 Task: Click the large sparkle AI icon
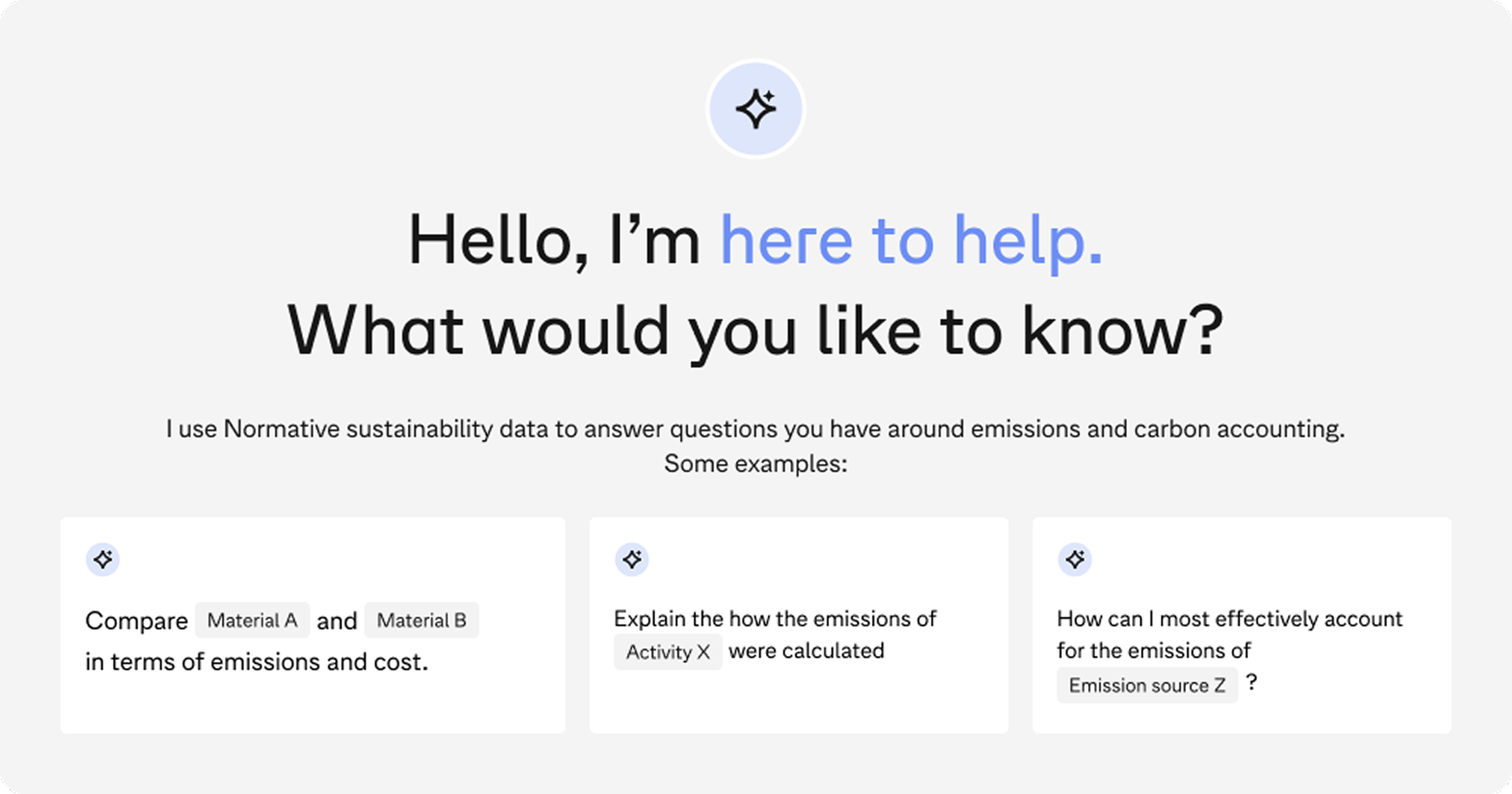pos(756,109)
